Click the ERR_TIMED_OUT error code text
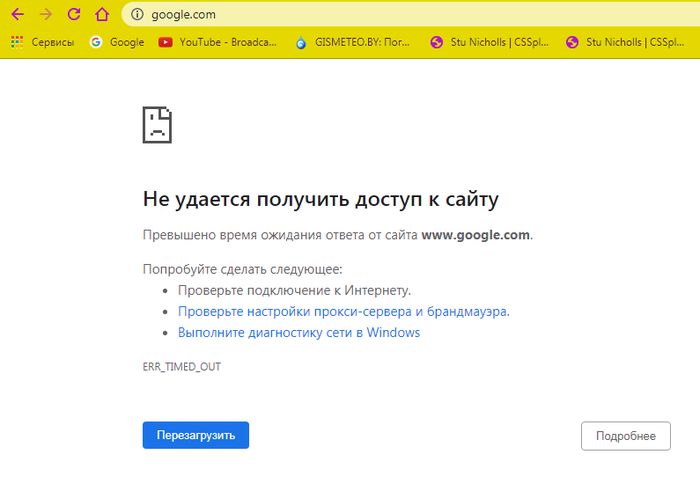Viewport: 700px width, 484px height. click(x=182, y=367)
